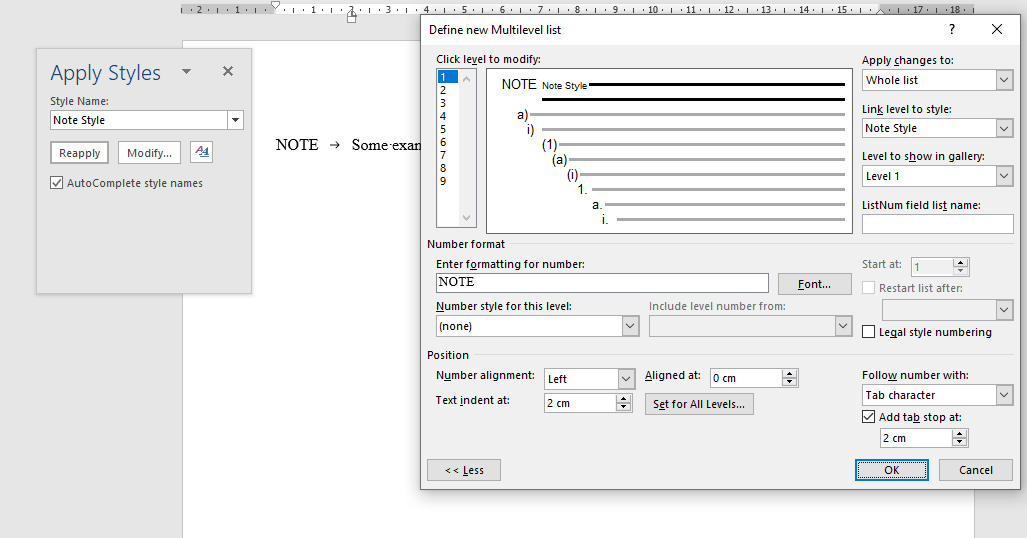Uncheck Add tab stop at
This screenshot has width=1027, height=538.
pos(868,417)
